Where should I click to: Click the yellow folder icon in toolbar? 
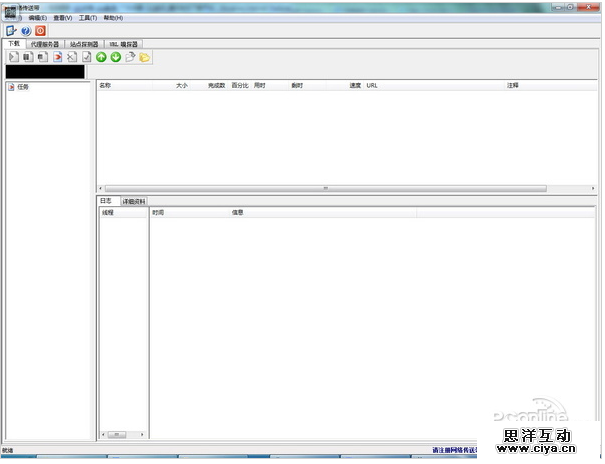[x=145, y=57]
